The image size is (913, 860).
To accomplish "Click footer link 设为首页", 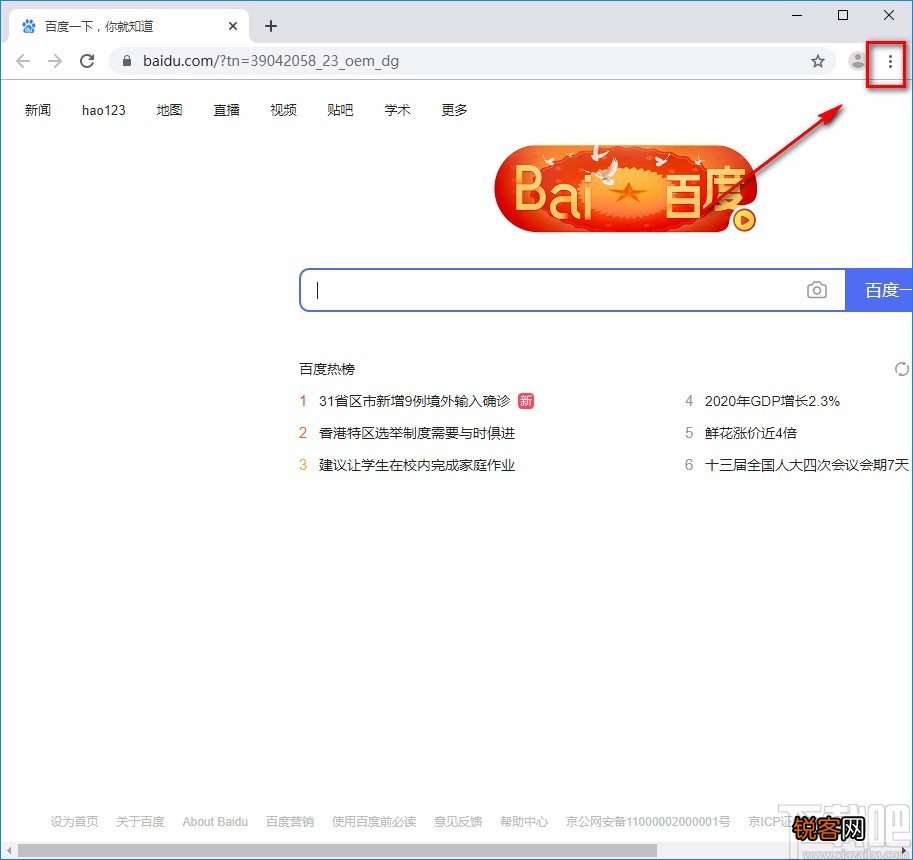I will [75, 822].
